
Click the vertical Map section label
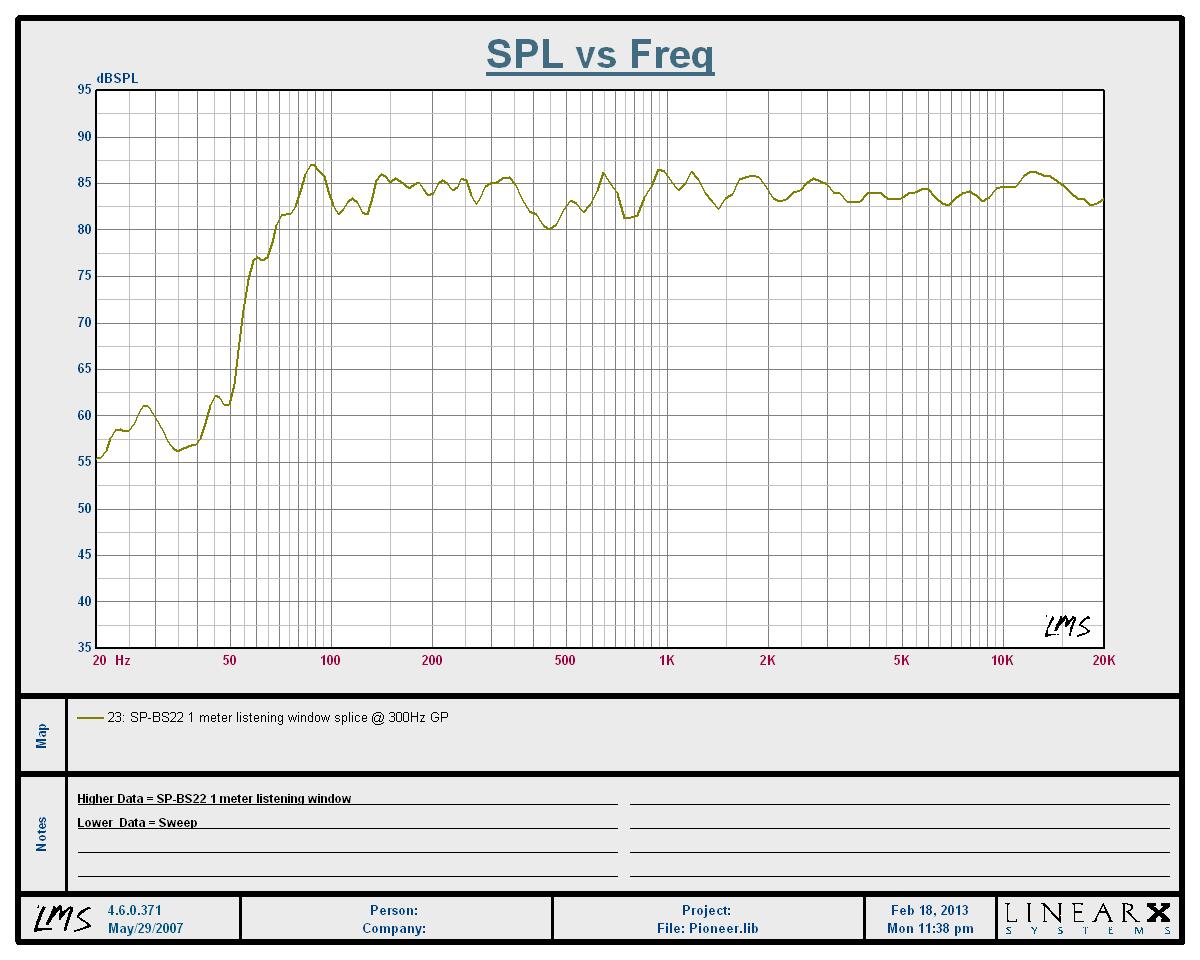(x=42, y=736)
